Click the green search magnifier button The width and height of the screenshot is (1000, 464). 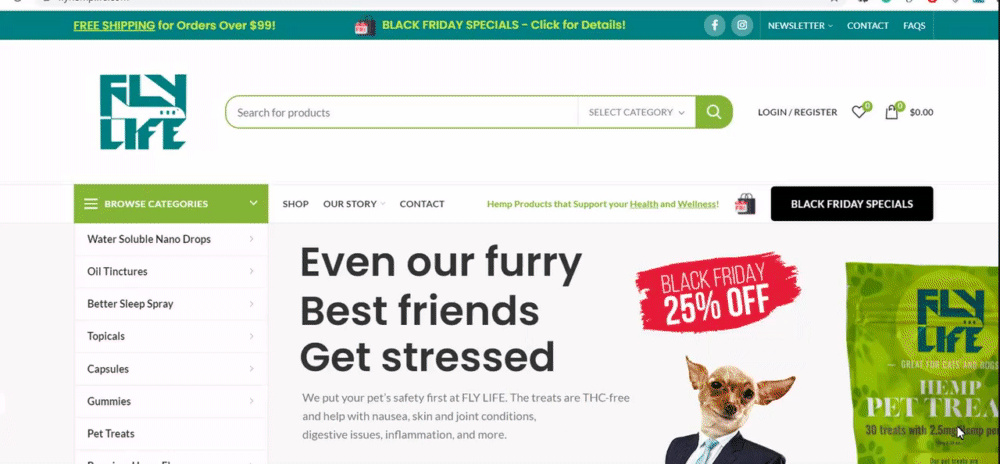click(714, 112)
